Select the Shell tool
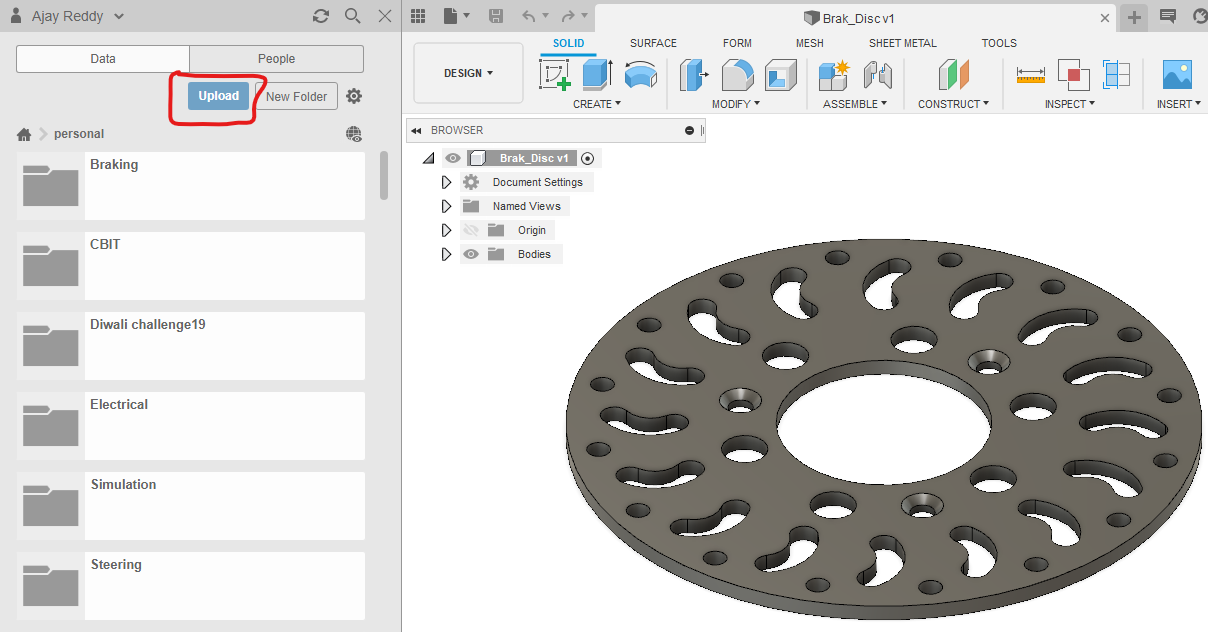 pos(780,74)
